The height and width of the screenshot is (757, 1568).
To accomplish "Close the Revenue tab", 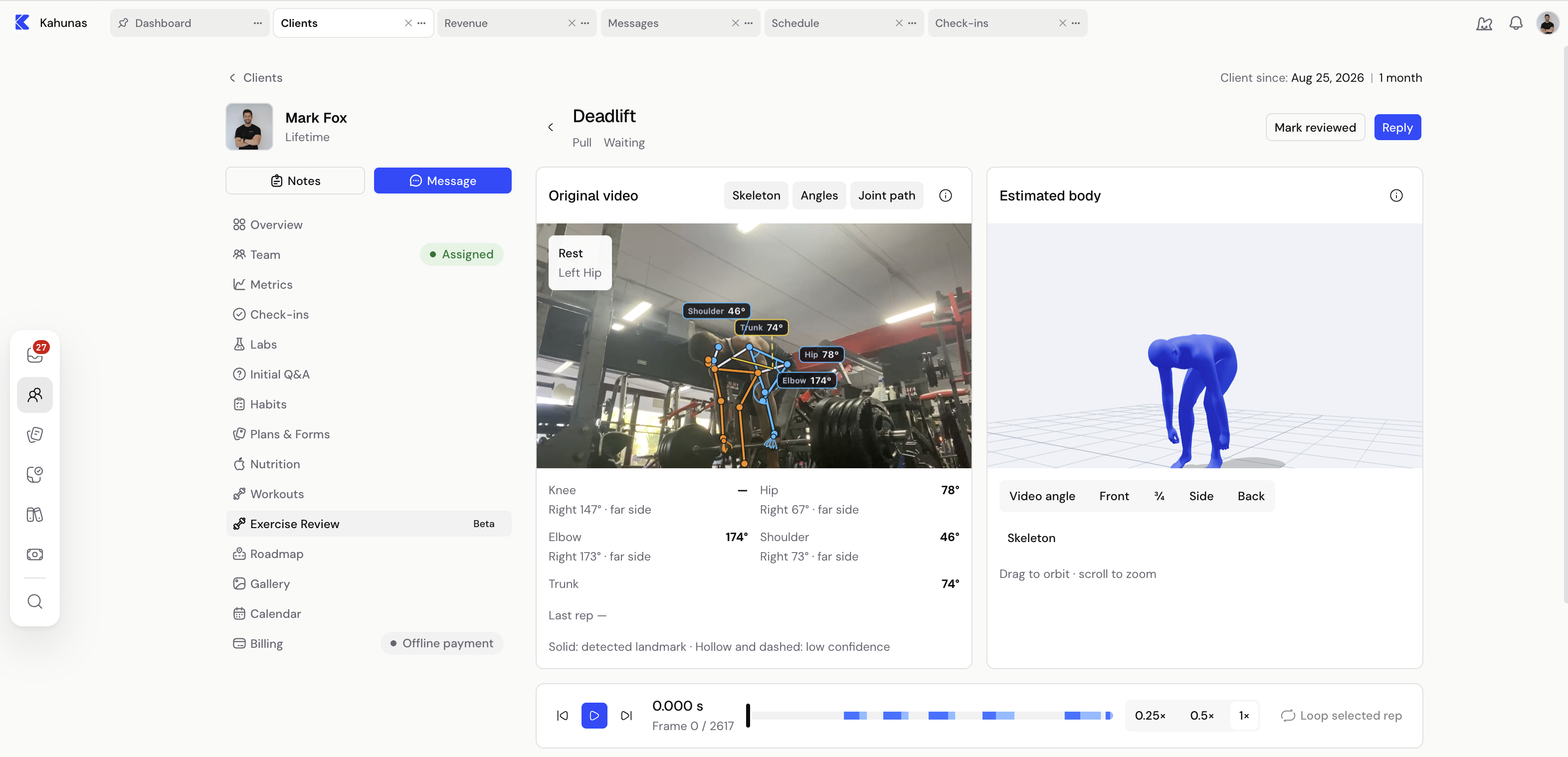I will (x=572, y=23).
